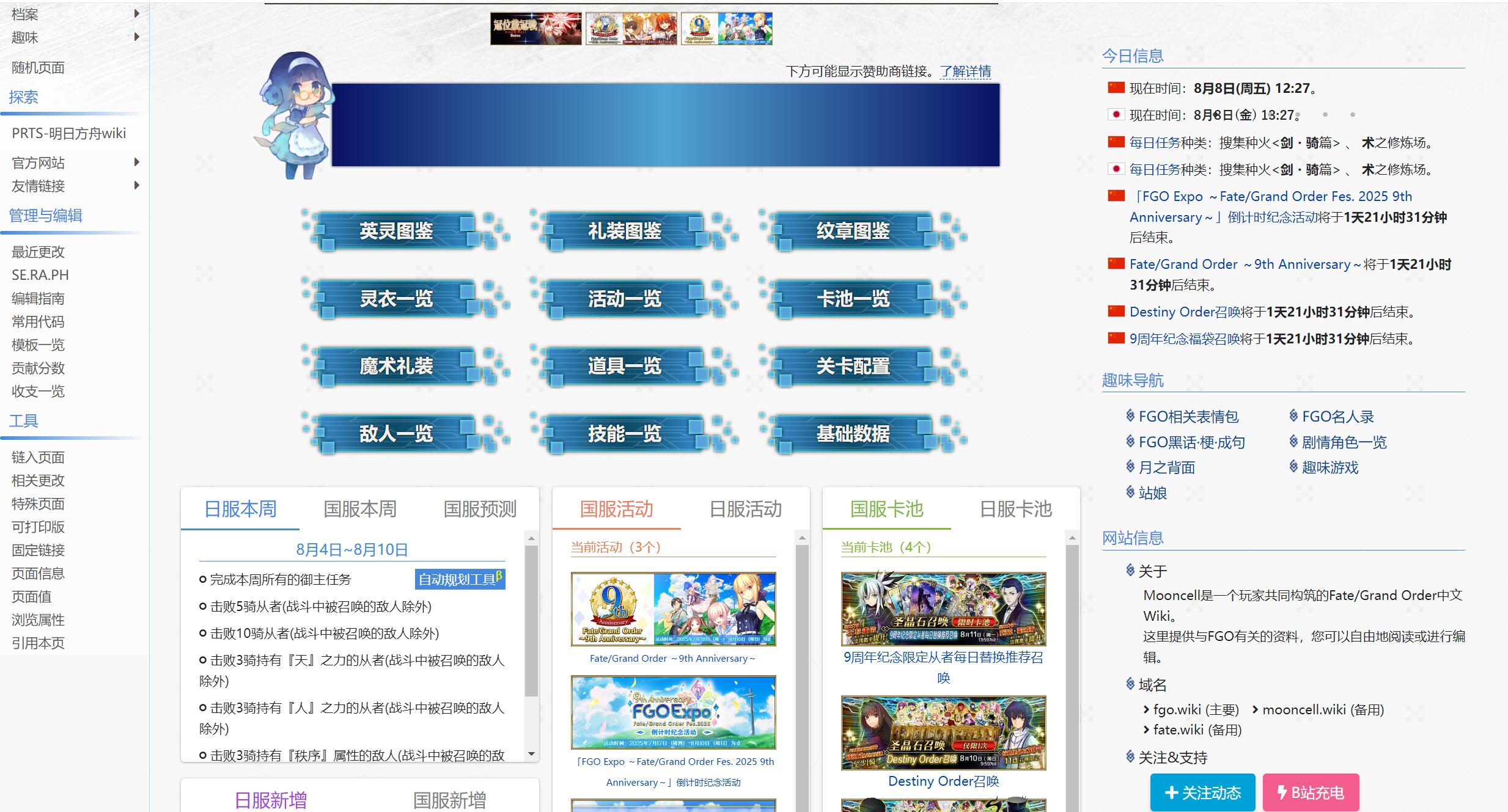The height and width of the screenshot is (812, 1508).
Task: Open the 魔术礼装 button
Action: (405, 365)
